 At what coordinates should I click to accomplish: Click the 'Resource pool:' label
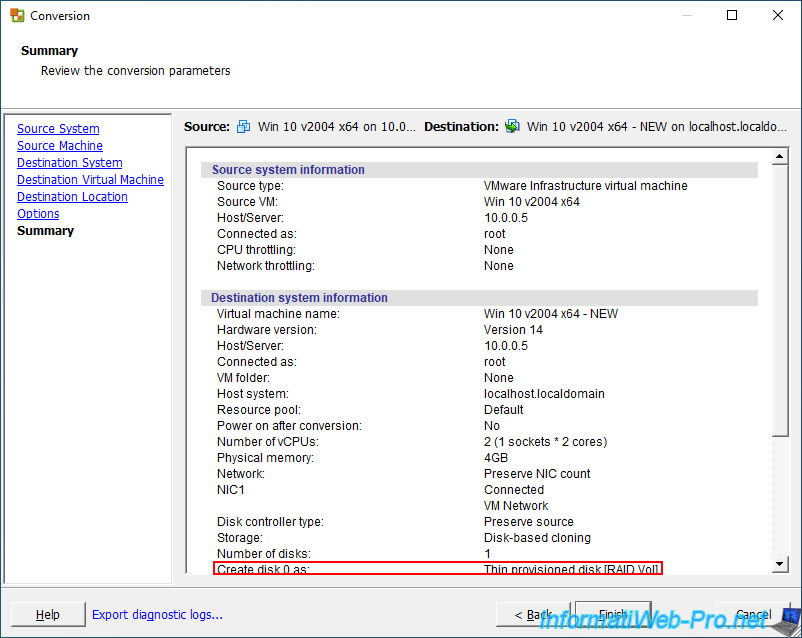[259, 410]
